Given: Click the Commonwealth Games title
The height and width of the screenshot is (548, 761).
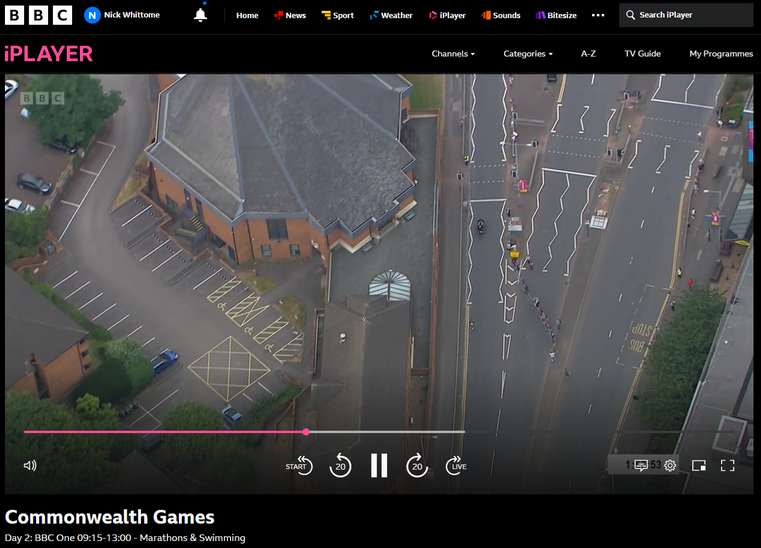Looking at the screenshot, I should tap(110, 517).
